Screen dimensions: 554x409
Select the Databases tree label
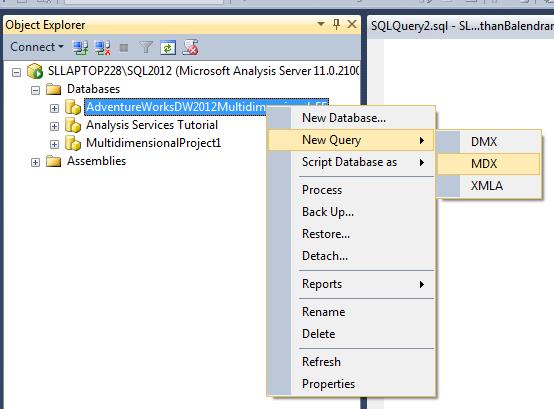pos(94,89)
